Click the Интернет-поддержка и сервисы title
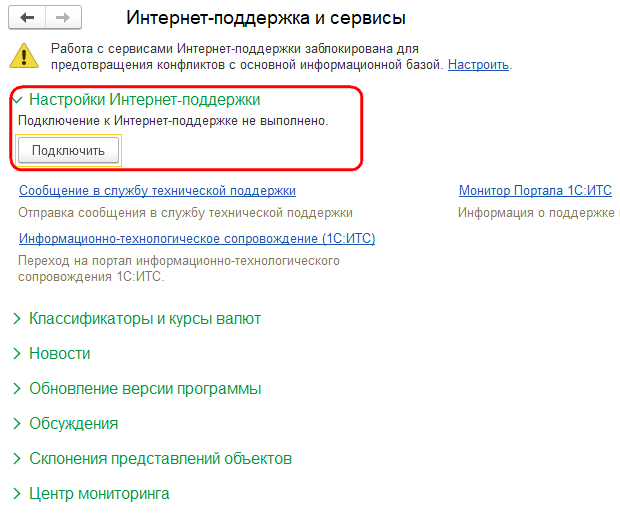This screenshot has width=620, height=527. tap(266, 18)
